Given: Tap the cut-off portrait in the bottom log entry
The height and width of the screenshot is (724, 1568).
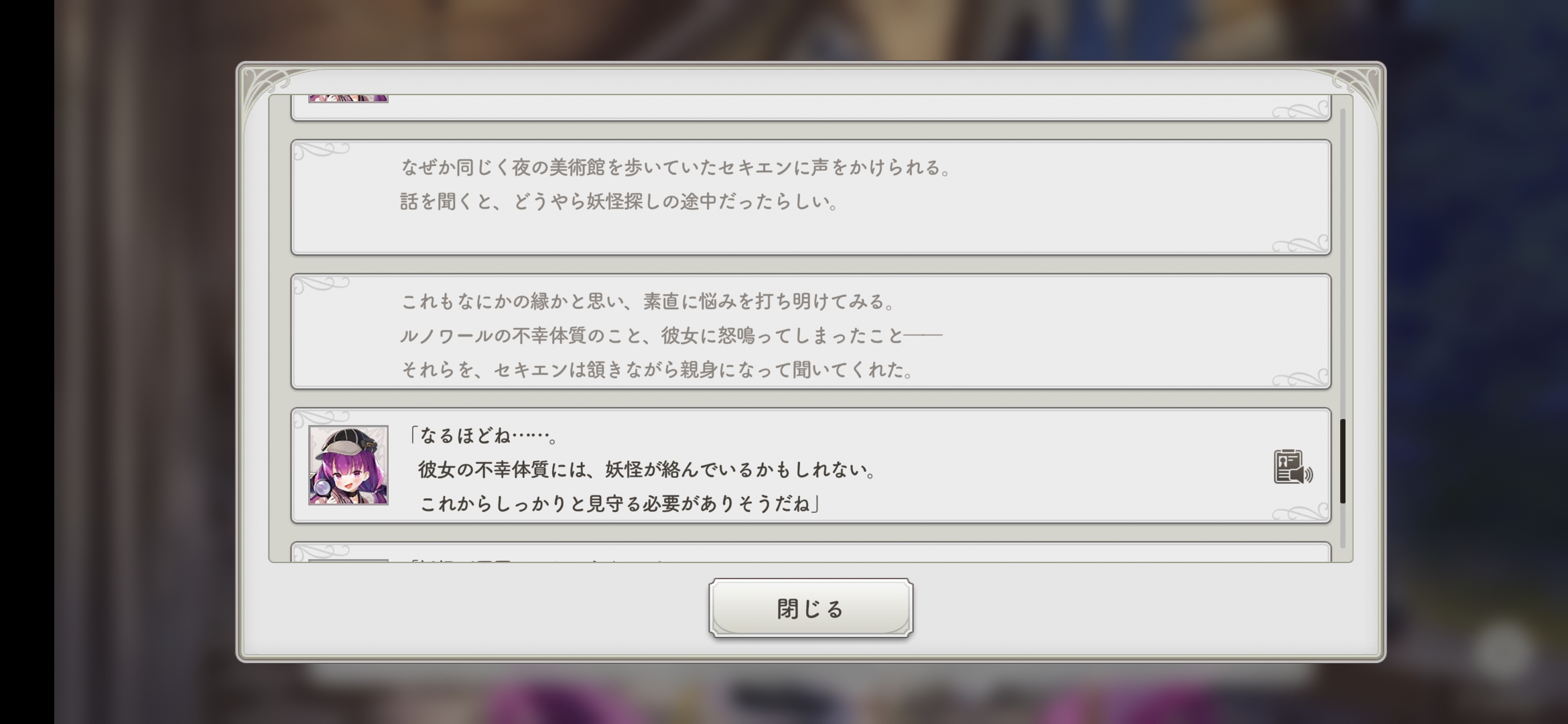Looking at the screenshot, I should [x=348, y=560].
